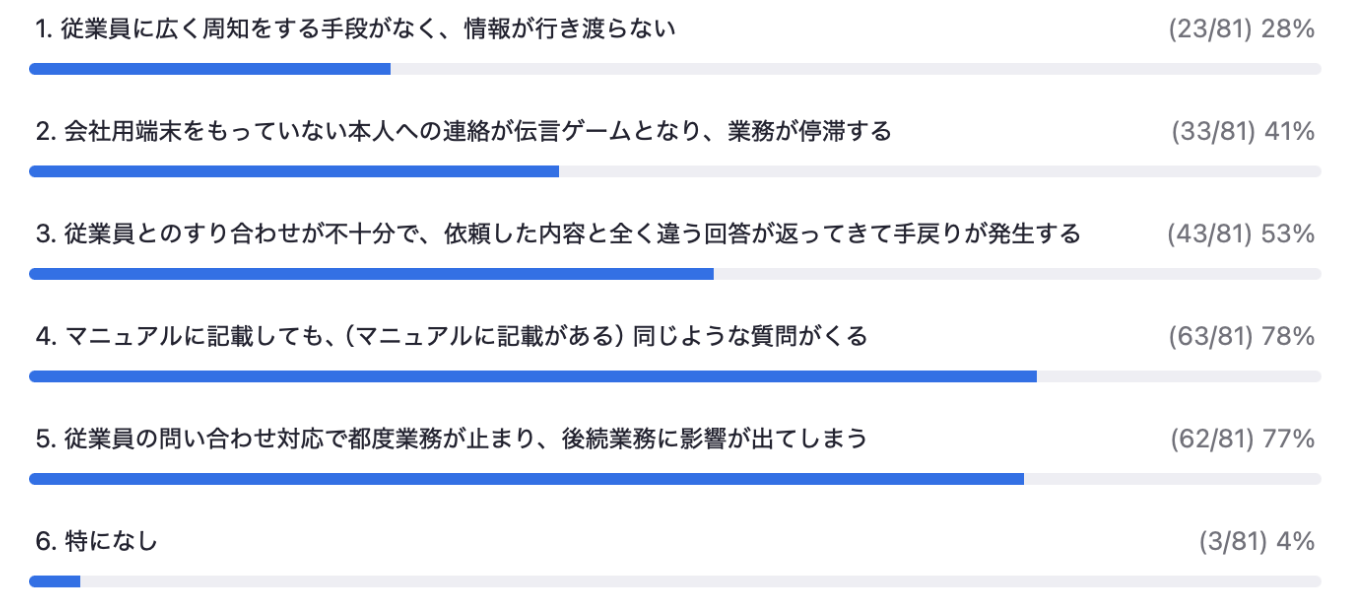1357x603 pixels.
Task: Click the 77% progress bar for option 5
Action: point(526,479)
